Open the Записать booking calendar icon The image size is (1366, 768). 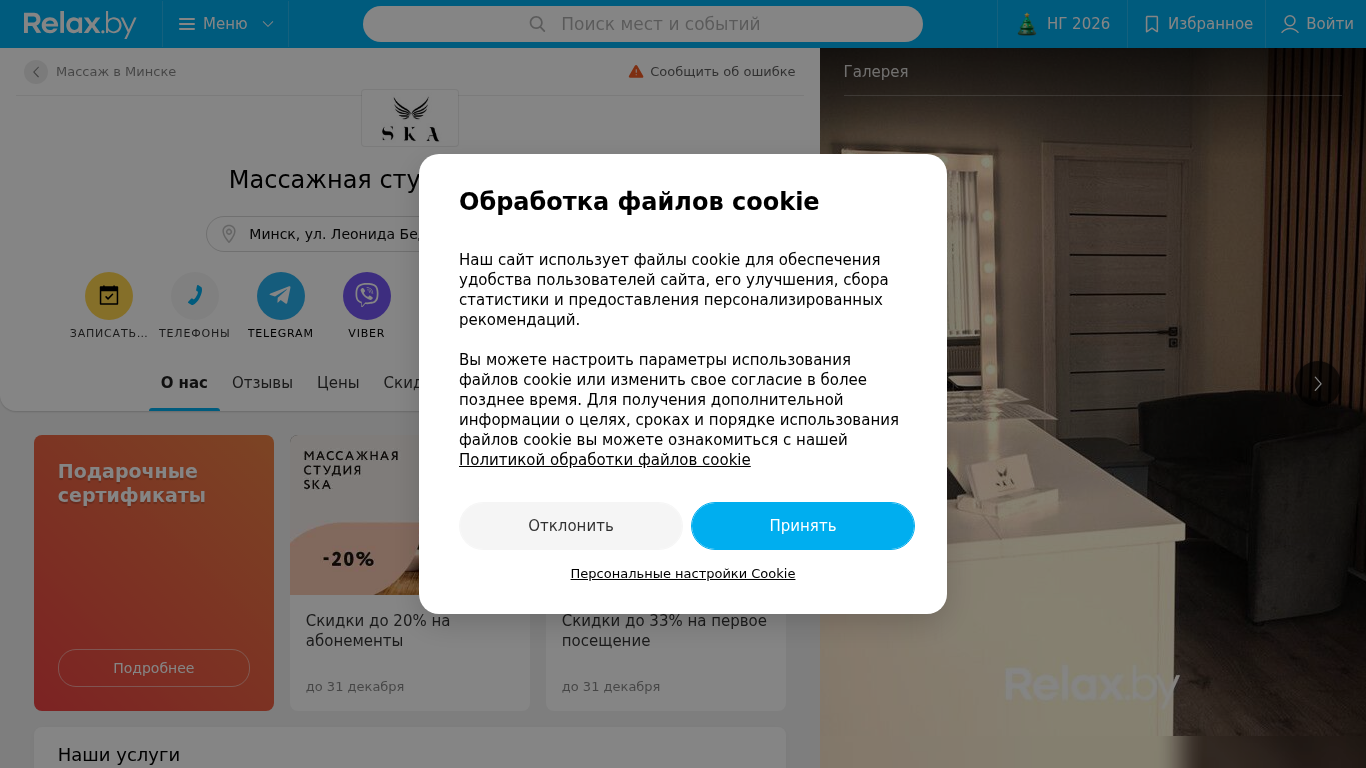pos(109,296)
